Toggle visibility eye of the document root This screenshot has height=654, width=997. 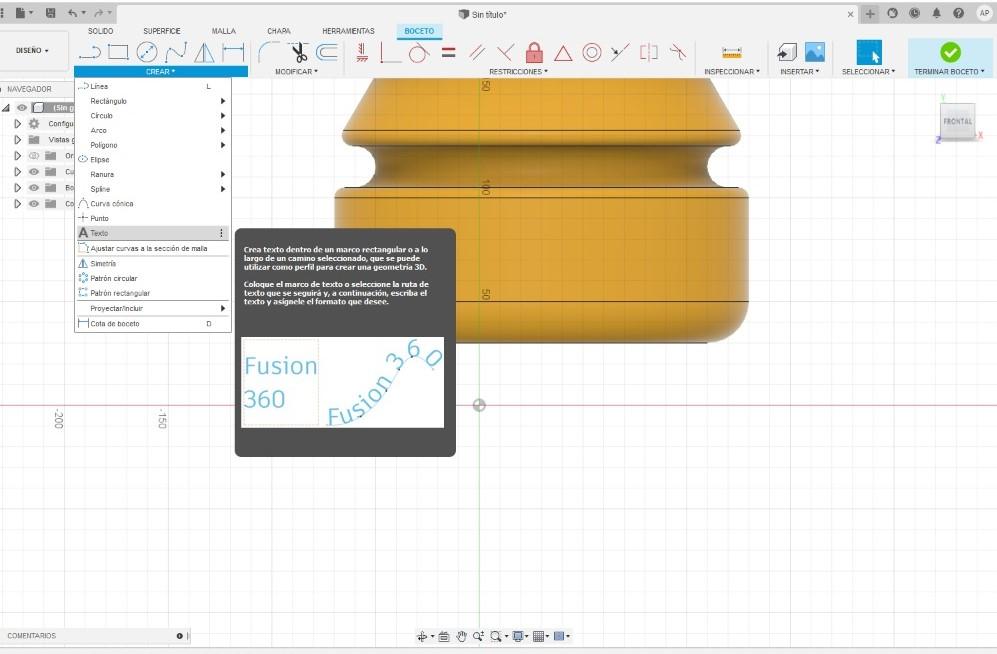[x=22, y=107]
